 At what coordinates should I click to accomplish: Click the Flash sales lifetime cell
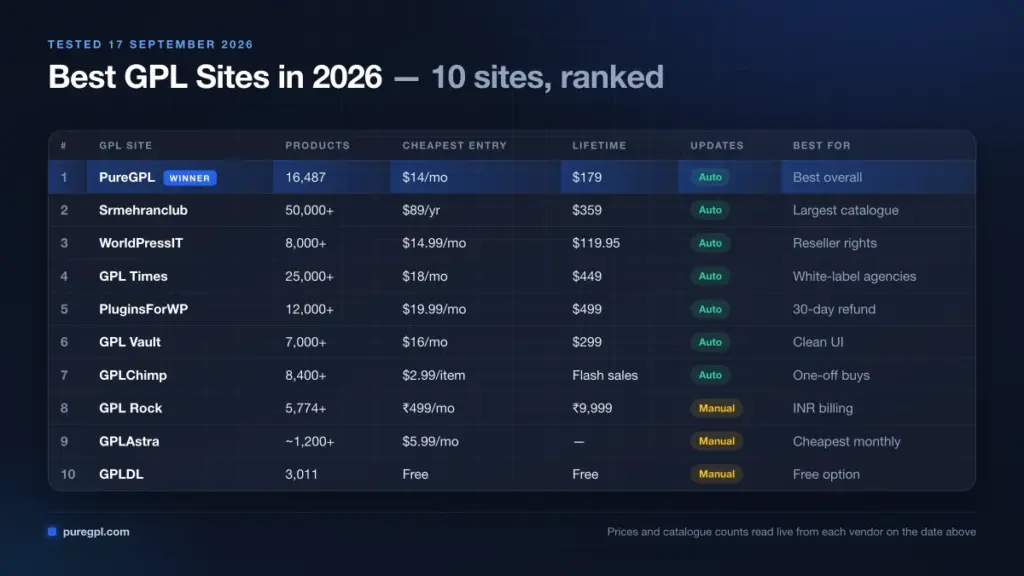coord(605,375)
